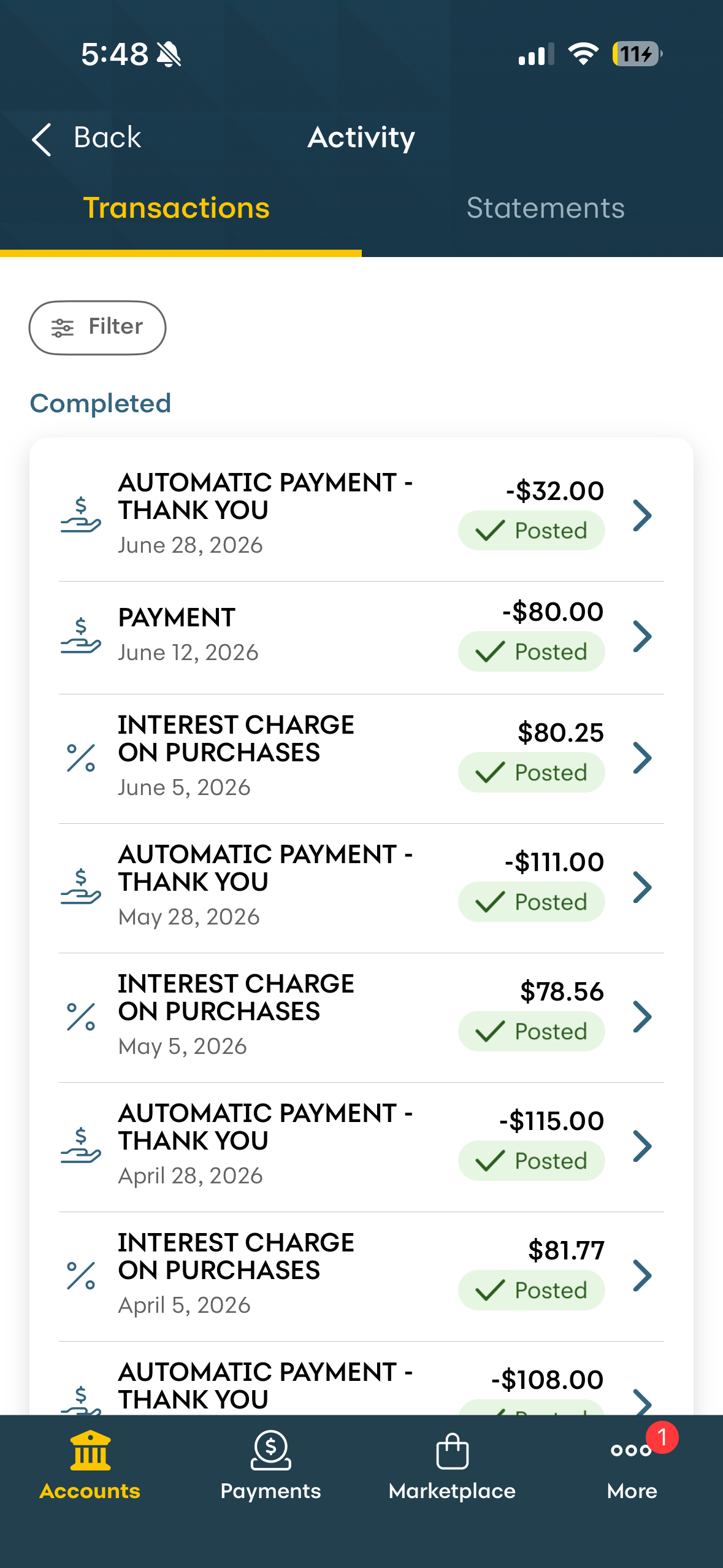
Task: Tap the Posted badge on $81.77 charge
Action: (531, 1290)
